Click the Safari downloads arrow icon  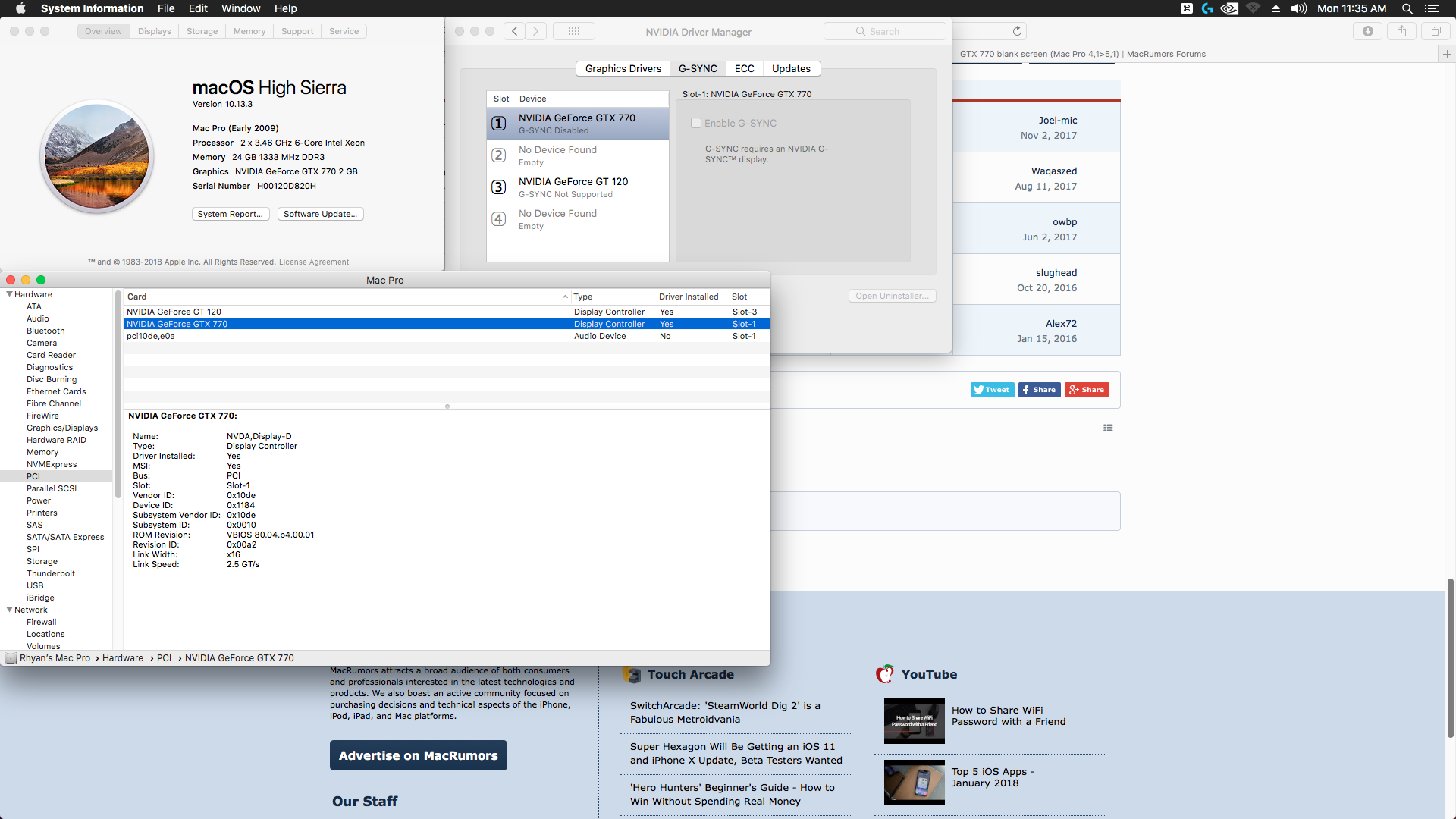click(1368, 31)
